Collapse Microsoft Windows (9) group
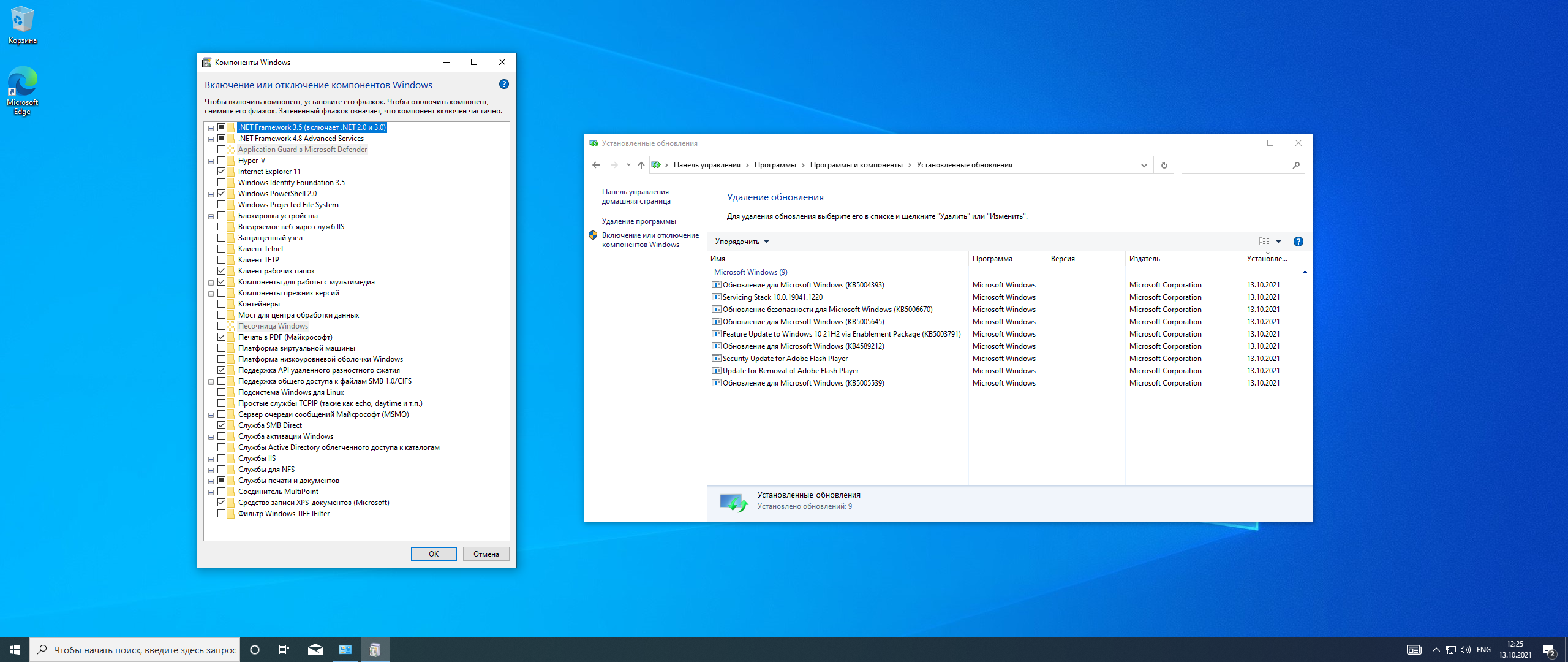 point(1305,272)
